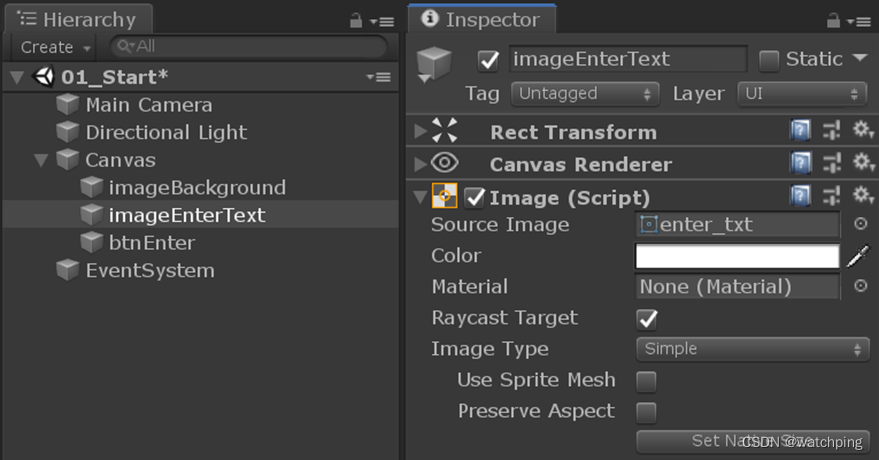This screenshot has width=879, height=460.
Task: Collapse the Image (Script) component
Action: [420, 197]
